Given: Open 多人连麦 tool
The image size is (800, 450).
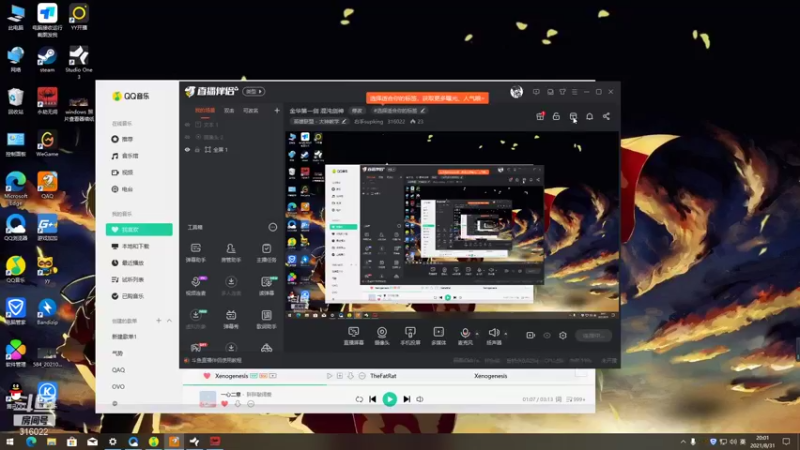Looking at the screenshot, I should click(231, 286).
